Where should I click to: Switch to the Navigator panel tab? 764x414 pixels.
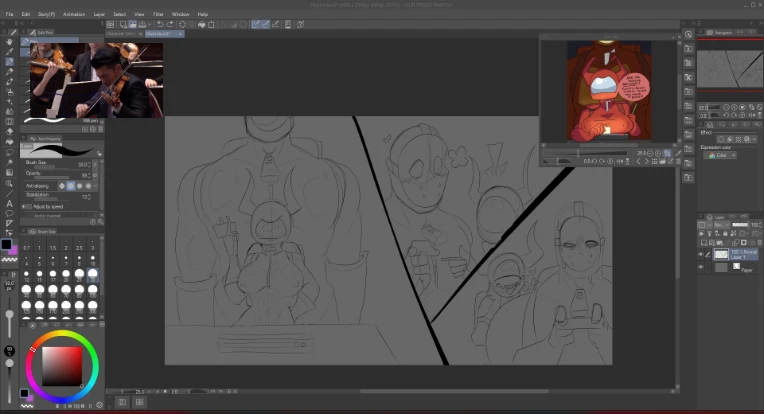point(719,33)
